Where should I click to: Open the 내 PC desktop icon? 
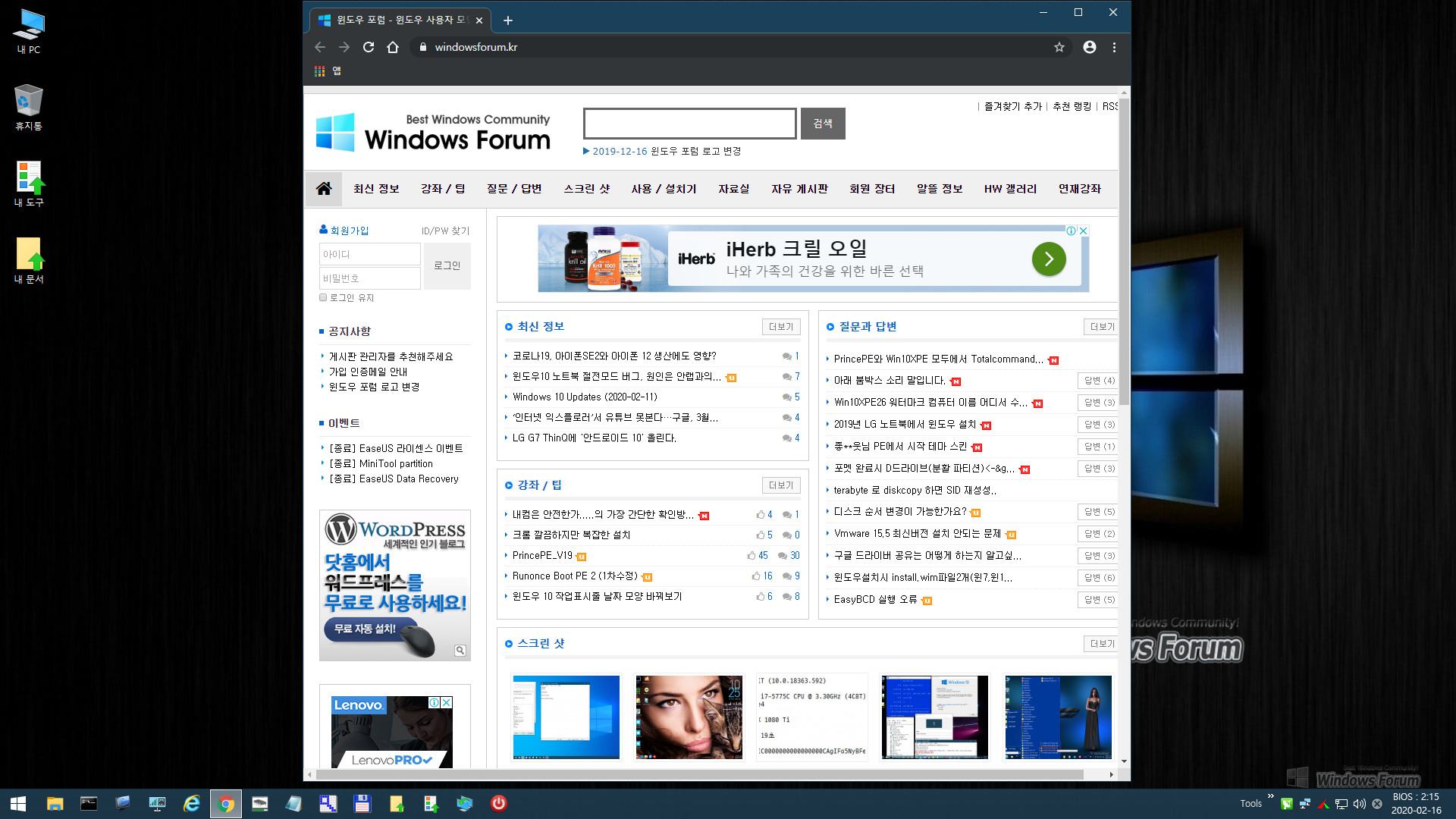point(29,32)
